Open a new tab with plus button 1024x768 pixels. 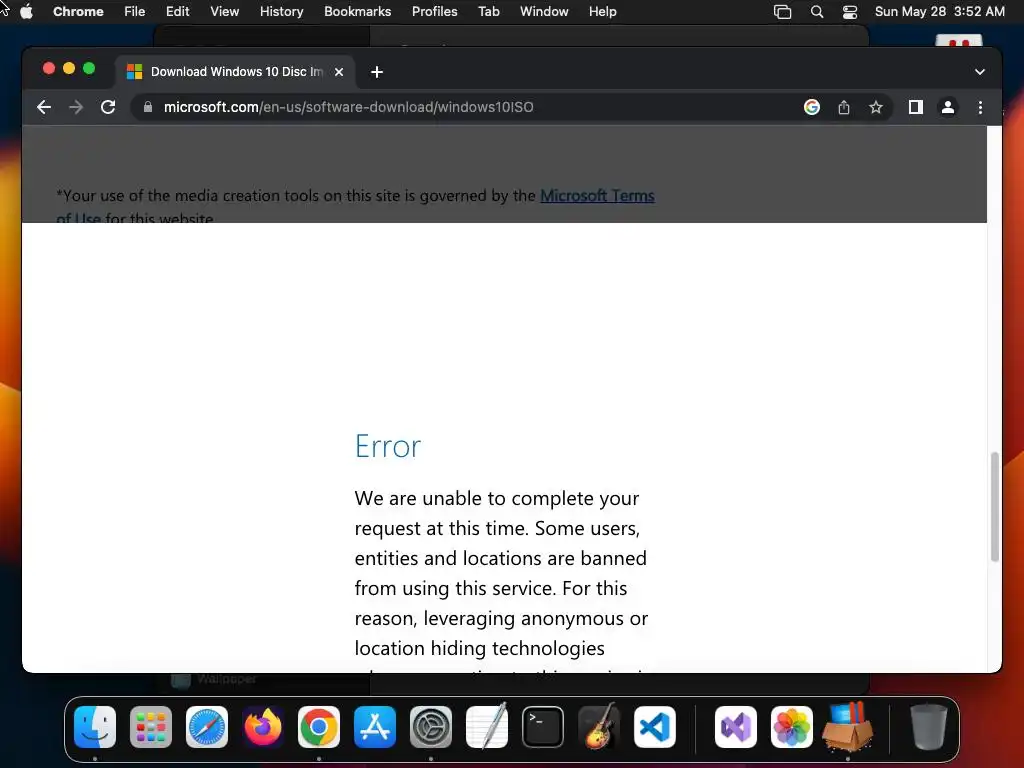tap(377, 72)
